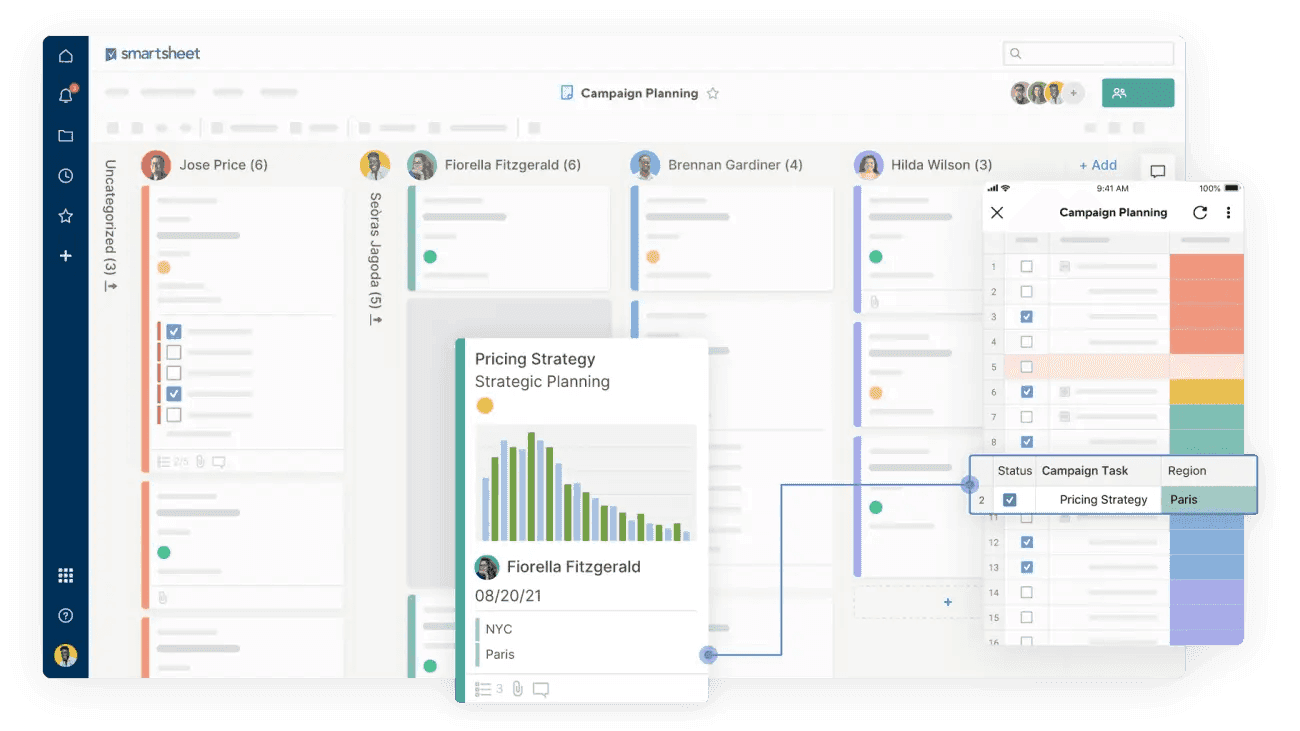1300x731 pixels.
Task: Click the sheet icon beside Campaign Planning title
Action: [x=567, y=93]
